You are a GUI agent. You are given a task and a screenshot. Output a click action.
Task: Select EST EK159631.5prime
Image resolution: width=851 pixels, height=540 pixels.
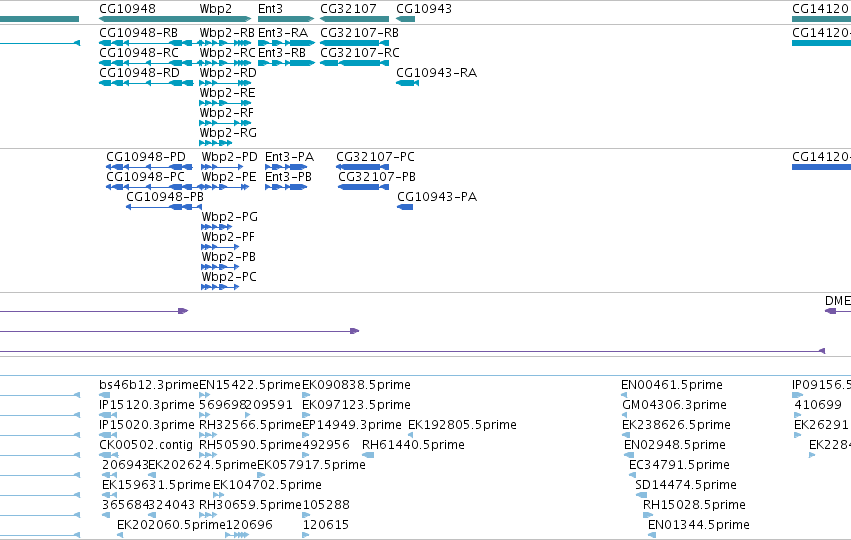(x=109, y=495)
